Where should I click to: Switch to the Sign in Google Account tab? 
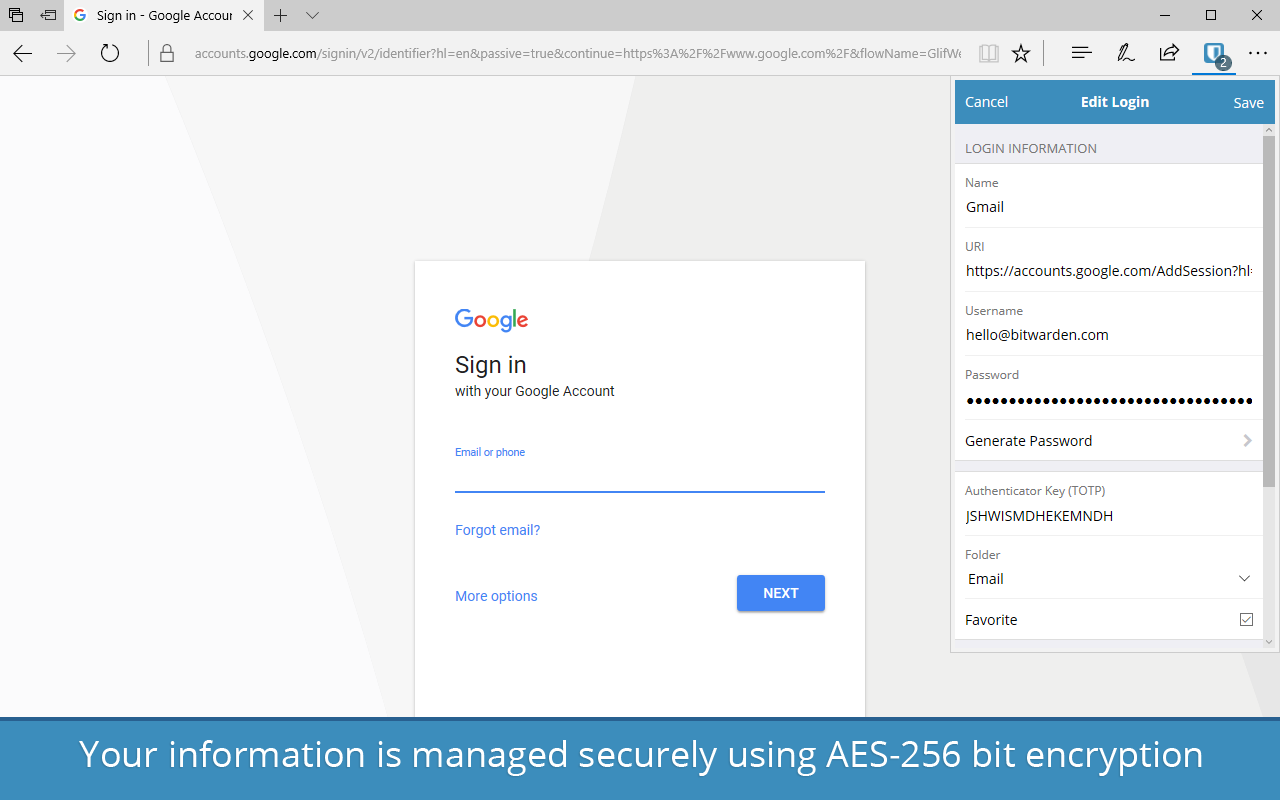tap(160, 15)
